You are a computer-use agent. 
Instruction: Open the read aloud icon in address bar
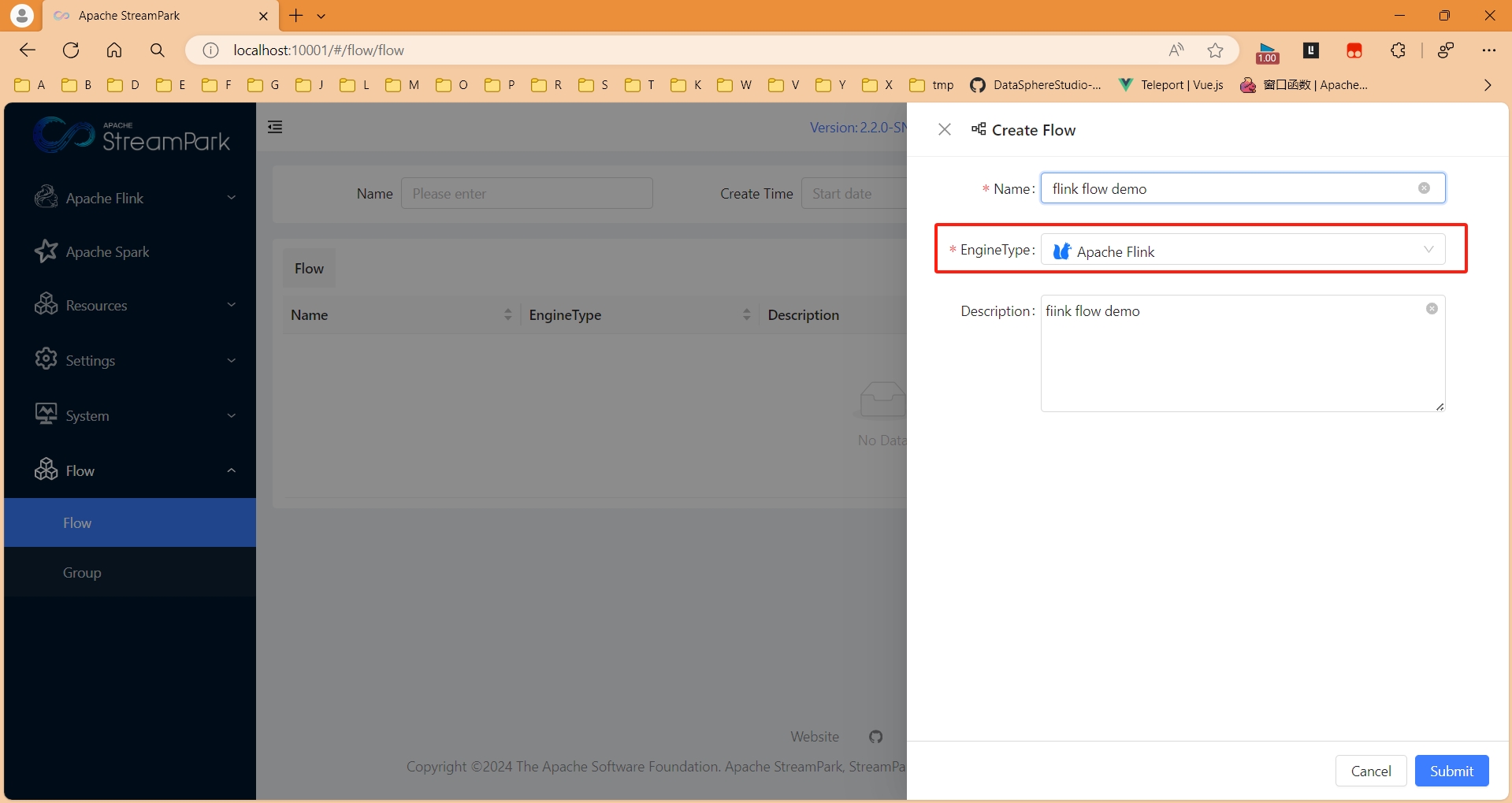(x=1176, y=50)
